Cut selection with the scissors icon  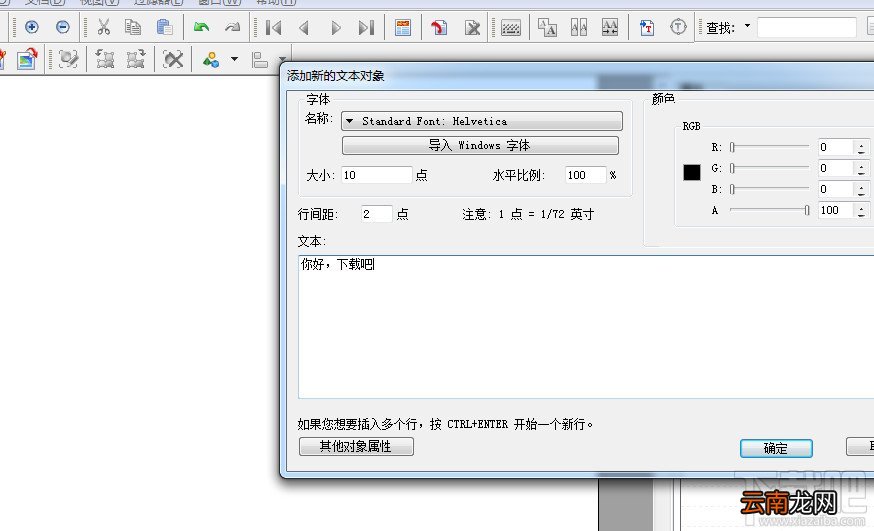(104, 27)
